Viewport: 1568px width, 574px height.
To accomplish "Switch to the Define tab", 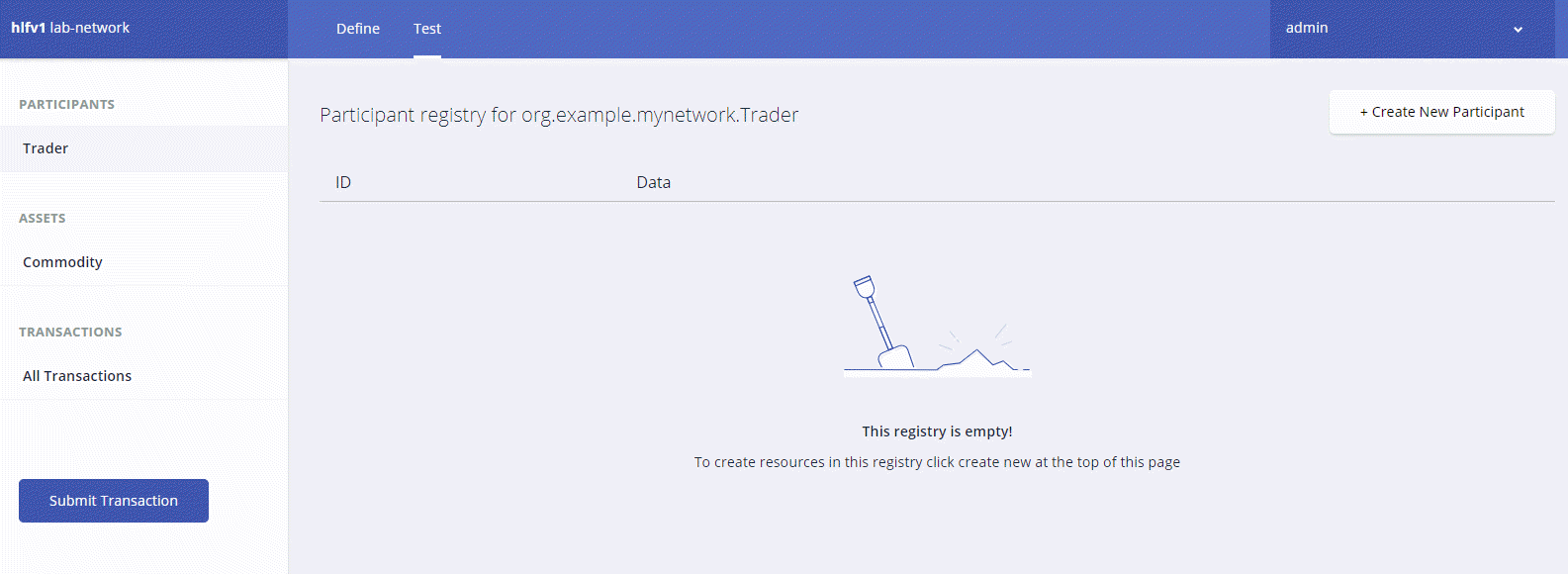I will click(358, 29).
